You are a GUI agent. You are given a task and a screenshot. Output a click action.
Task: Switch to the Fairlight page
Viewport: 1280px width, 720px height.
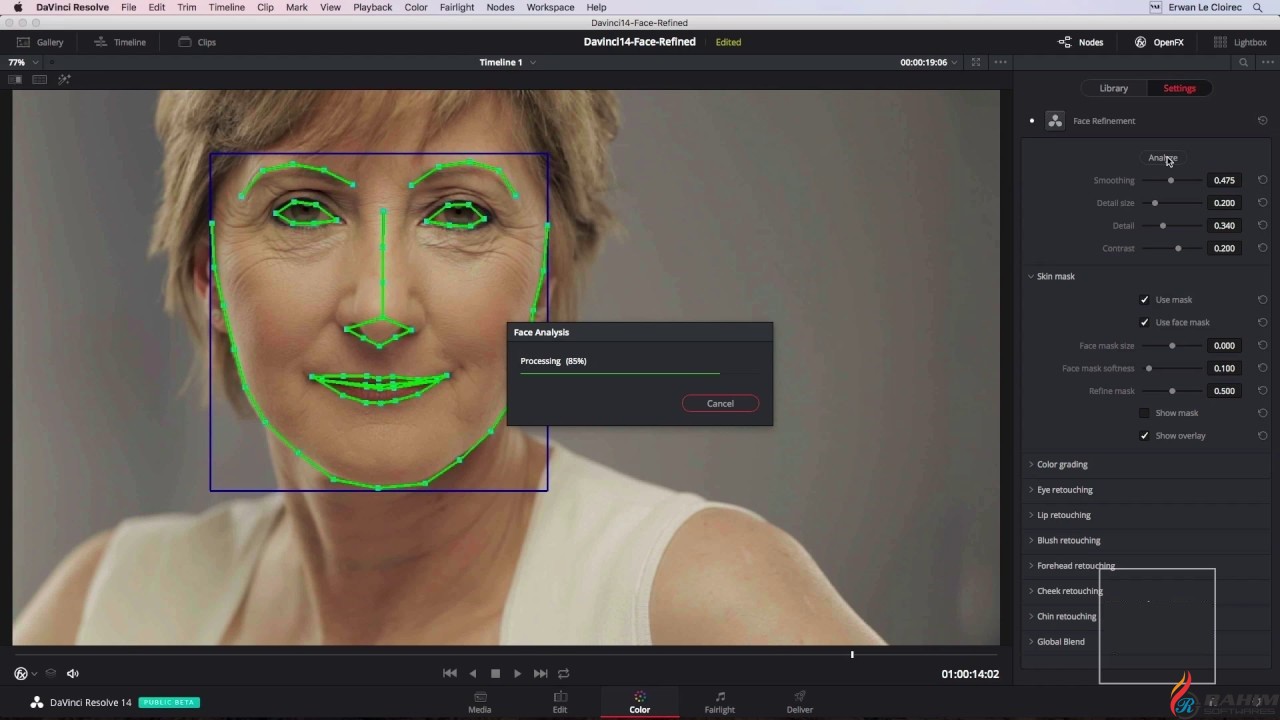pos(719,702)
